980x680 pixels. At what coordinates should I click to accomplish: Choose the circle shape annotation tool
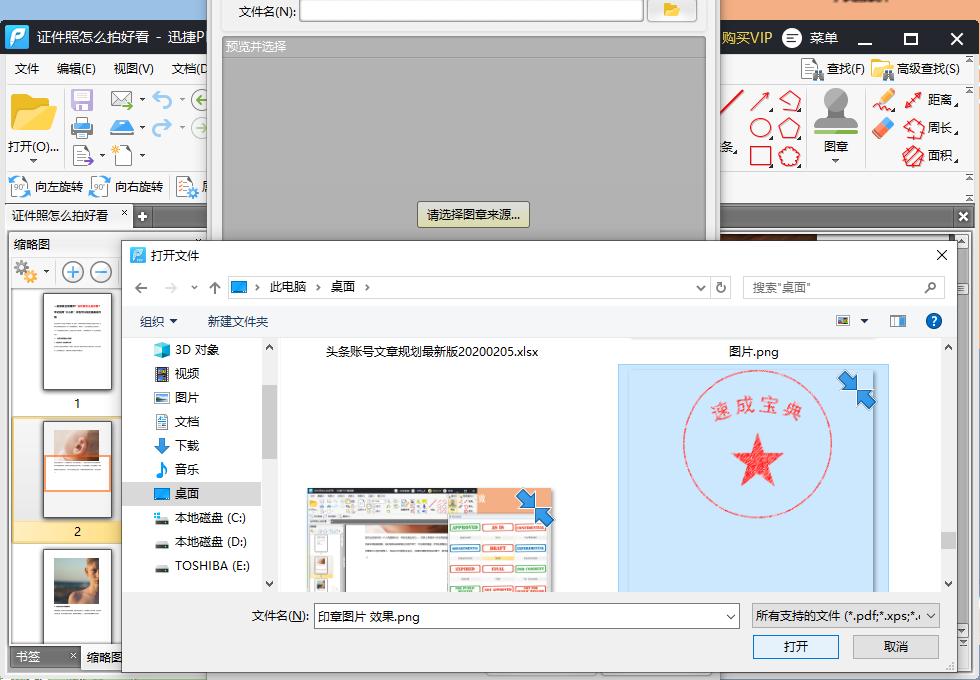[761, 129]
